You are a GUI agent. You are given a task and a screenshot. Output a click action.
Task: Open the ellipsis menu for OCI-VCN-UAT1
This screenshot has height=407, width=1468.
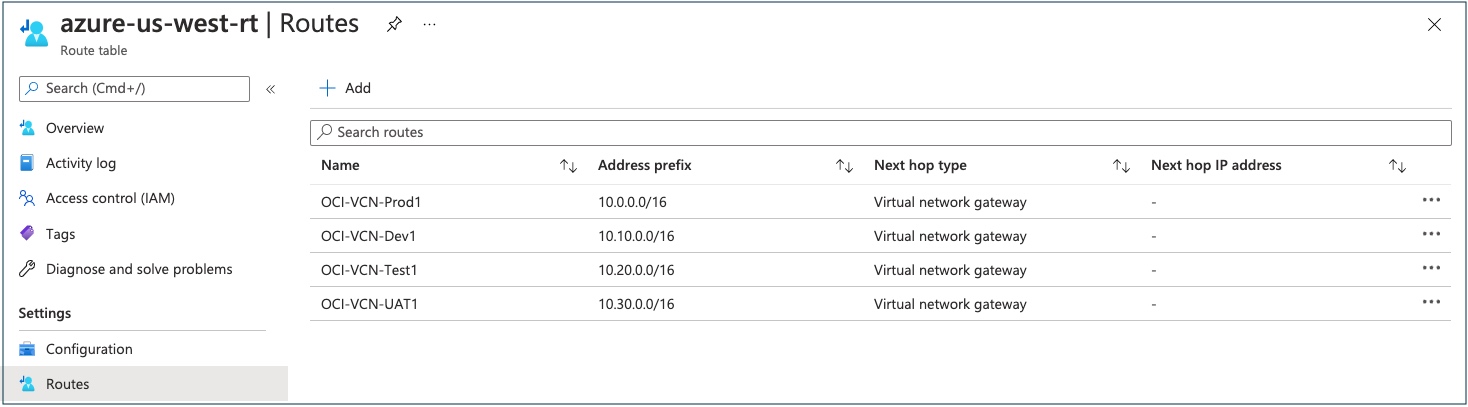tap(1431, 302)
